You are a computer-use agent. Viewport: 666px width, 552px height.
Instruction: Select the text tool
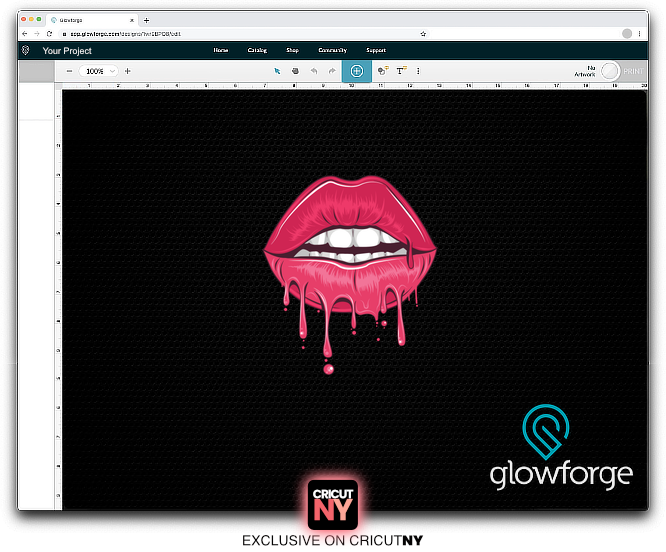(401, 71)
